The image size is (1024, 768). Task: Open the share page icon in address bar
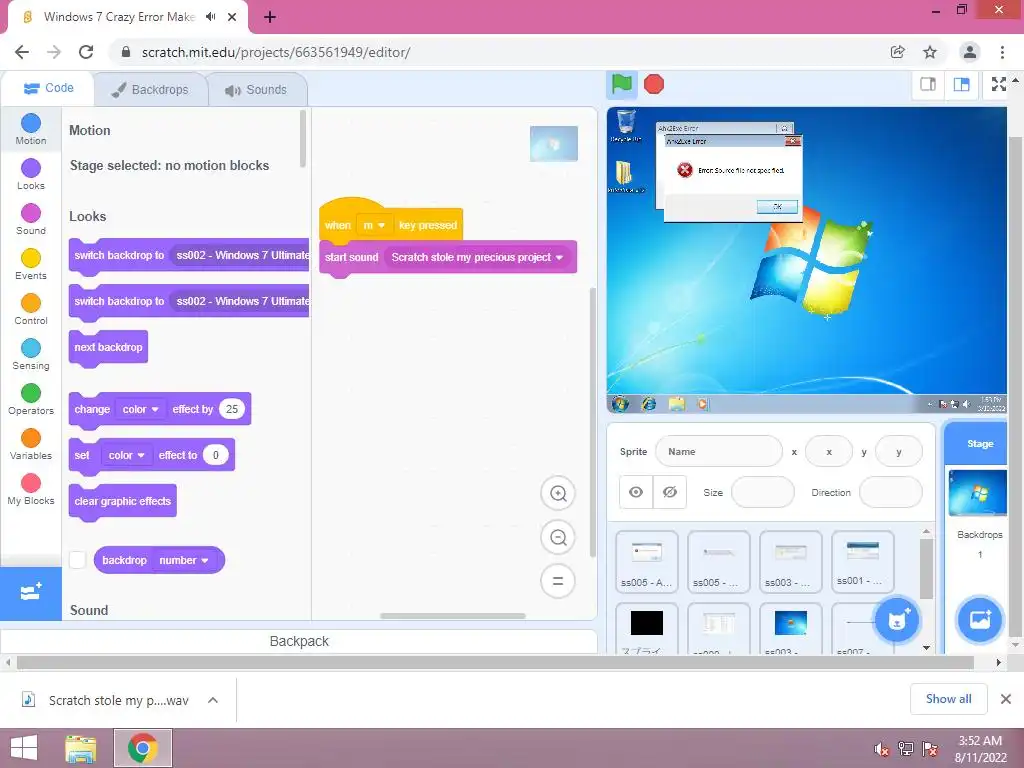pos(897,52)
